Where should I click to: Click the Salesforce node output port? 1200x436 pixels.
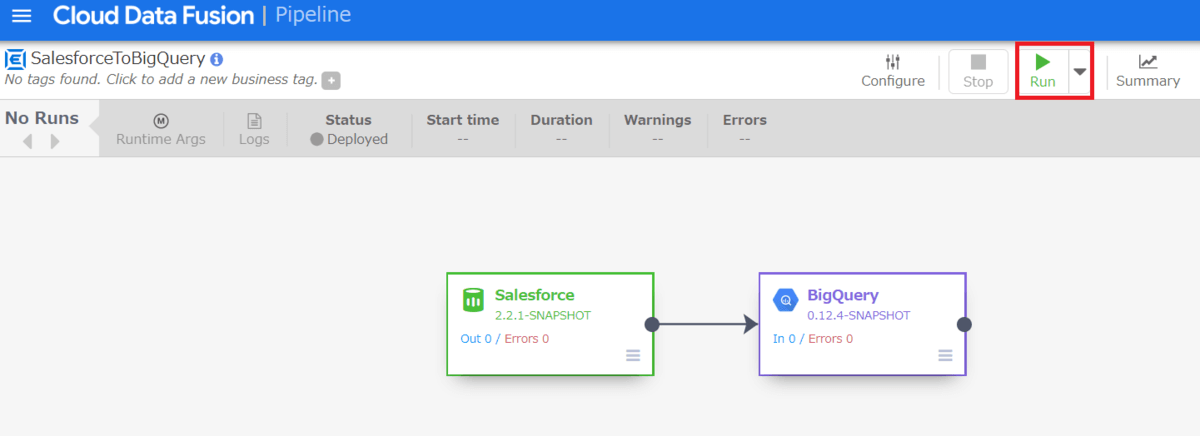click(652, 324)
